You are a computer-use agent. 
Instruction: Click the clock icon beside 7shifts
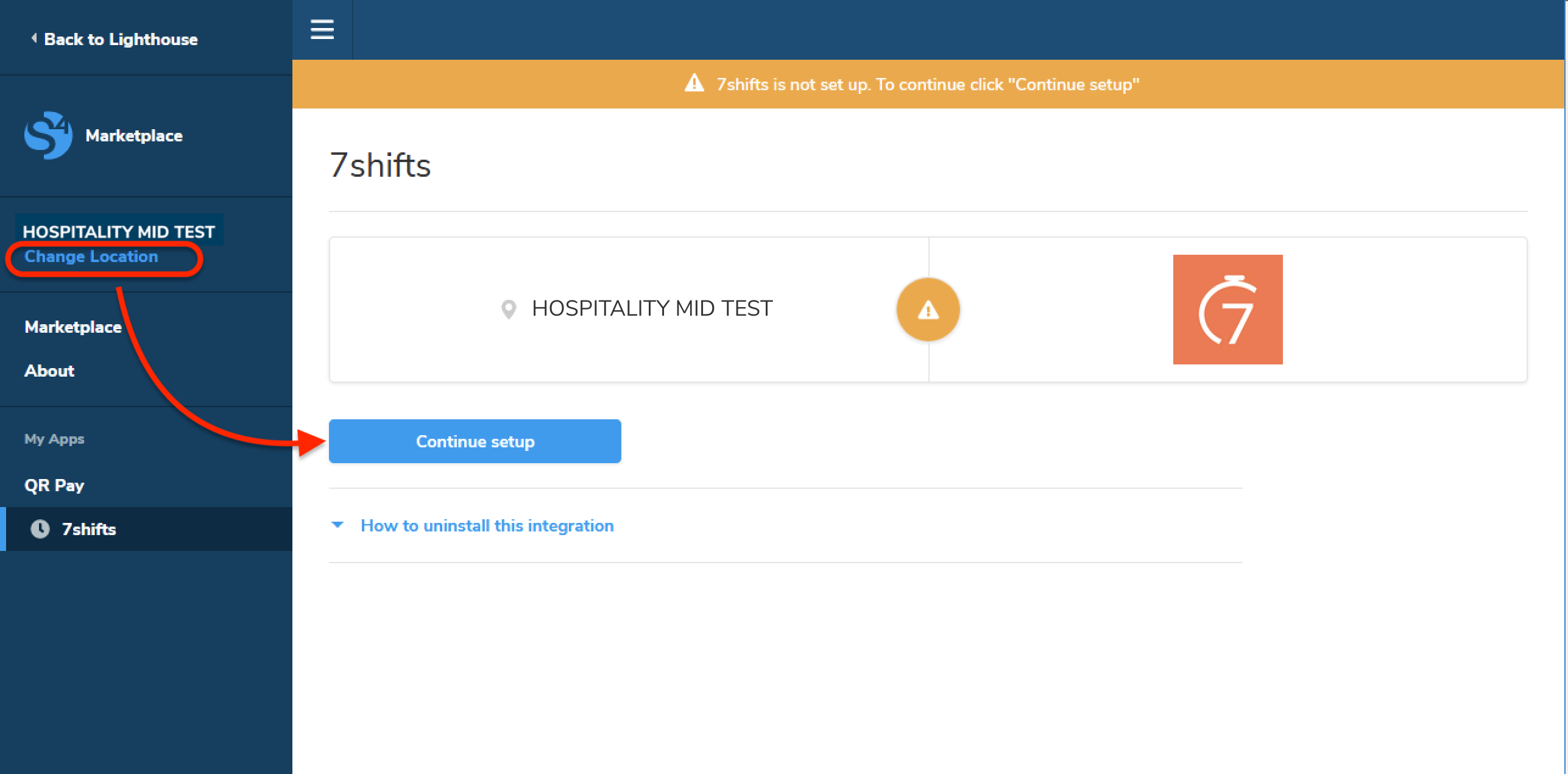tap(40, 529)
